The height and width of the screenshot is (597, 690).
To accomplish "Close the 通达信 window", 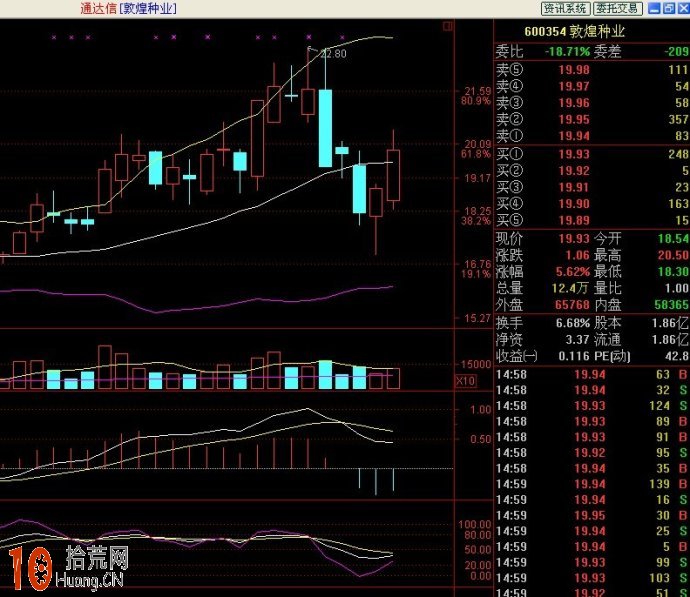I will tap(683, 8).
